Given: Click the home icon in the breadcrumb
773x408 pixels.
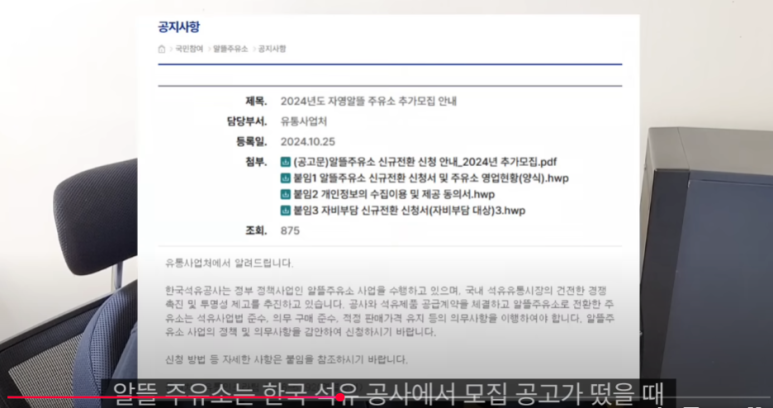Looking at the screenshot, I should point(162,49).
